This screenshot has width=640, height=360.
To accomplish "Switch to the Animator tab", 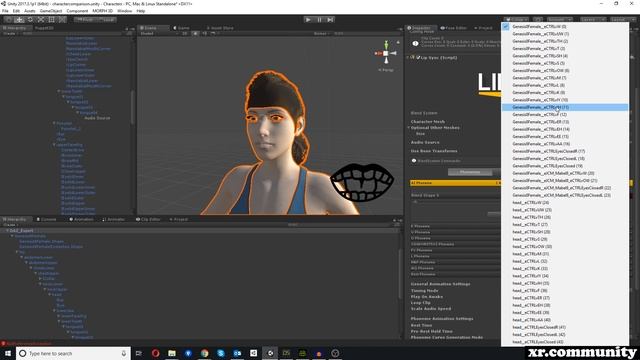I will 114,219.
